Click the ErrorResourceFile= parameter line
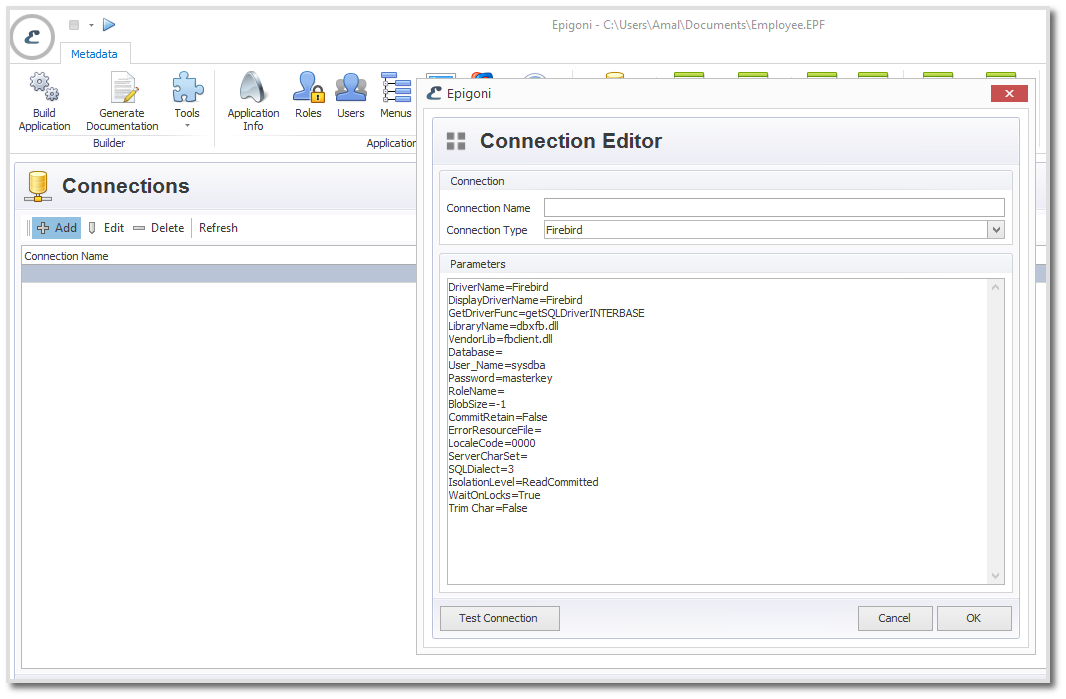Screen dimensions: 1066x699 click(495, 430)
